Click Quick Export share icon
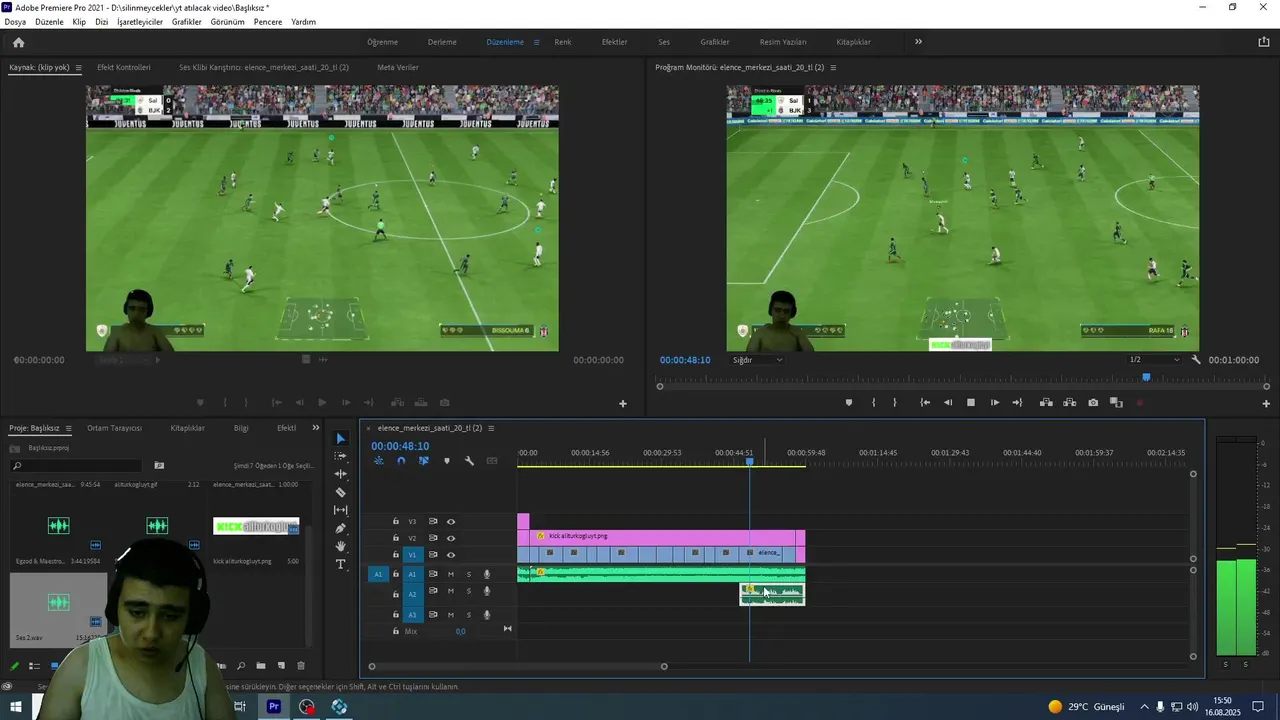Image resolution: width=1280 pixels, height=720 pixels. pyautogui.click(x=1263, y=42)
